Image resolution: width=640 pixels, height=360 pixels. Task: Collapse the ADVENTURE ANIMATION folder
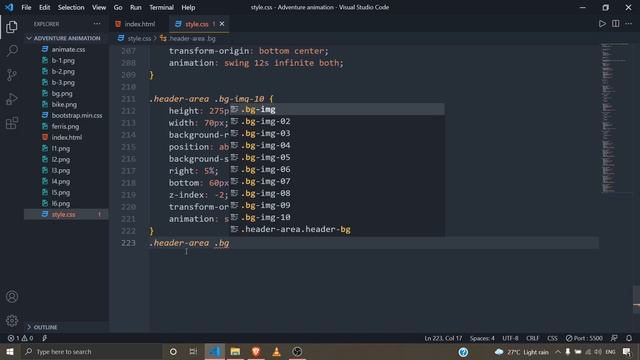pyautogui.click(x=67, y=38)
